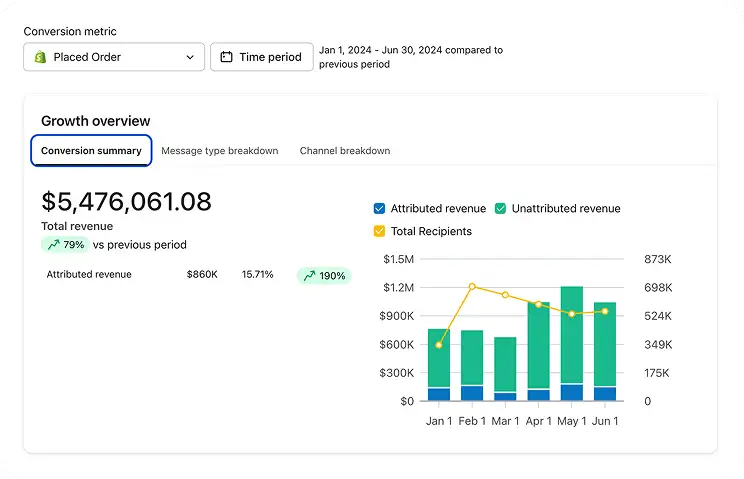Click the green May 1 unattributed revenue bar

click(572, 334)
